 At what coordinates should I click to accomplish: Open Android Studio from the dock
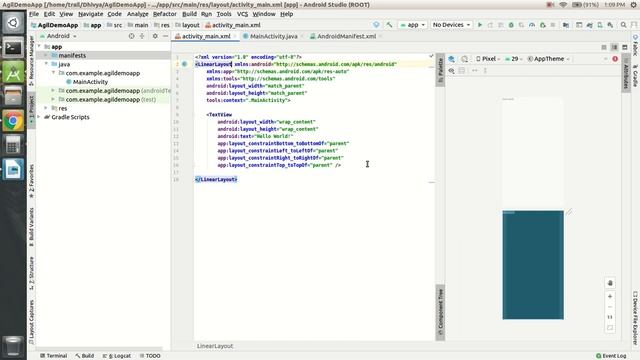click(13, 73)
